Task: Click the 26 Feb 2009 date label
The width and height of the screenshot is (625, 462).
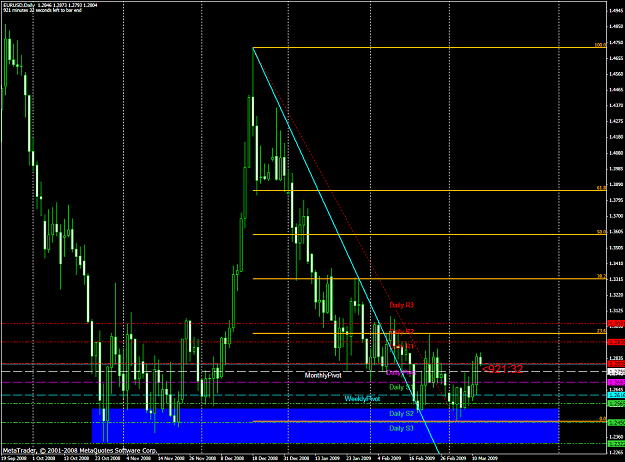Action: tap(451, 458)
